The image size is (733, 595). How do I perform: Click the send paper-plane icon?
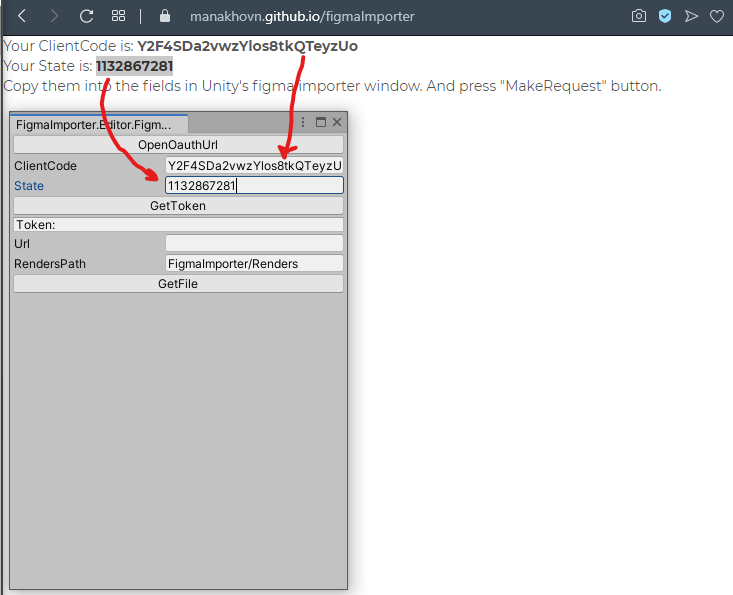(691, 16)
